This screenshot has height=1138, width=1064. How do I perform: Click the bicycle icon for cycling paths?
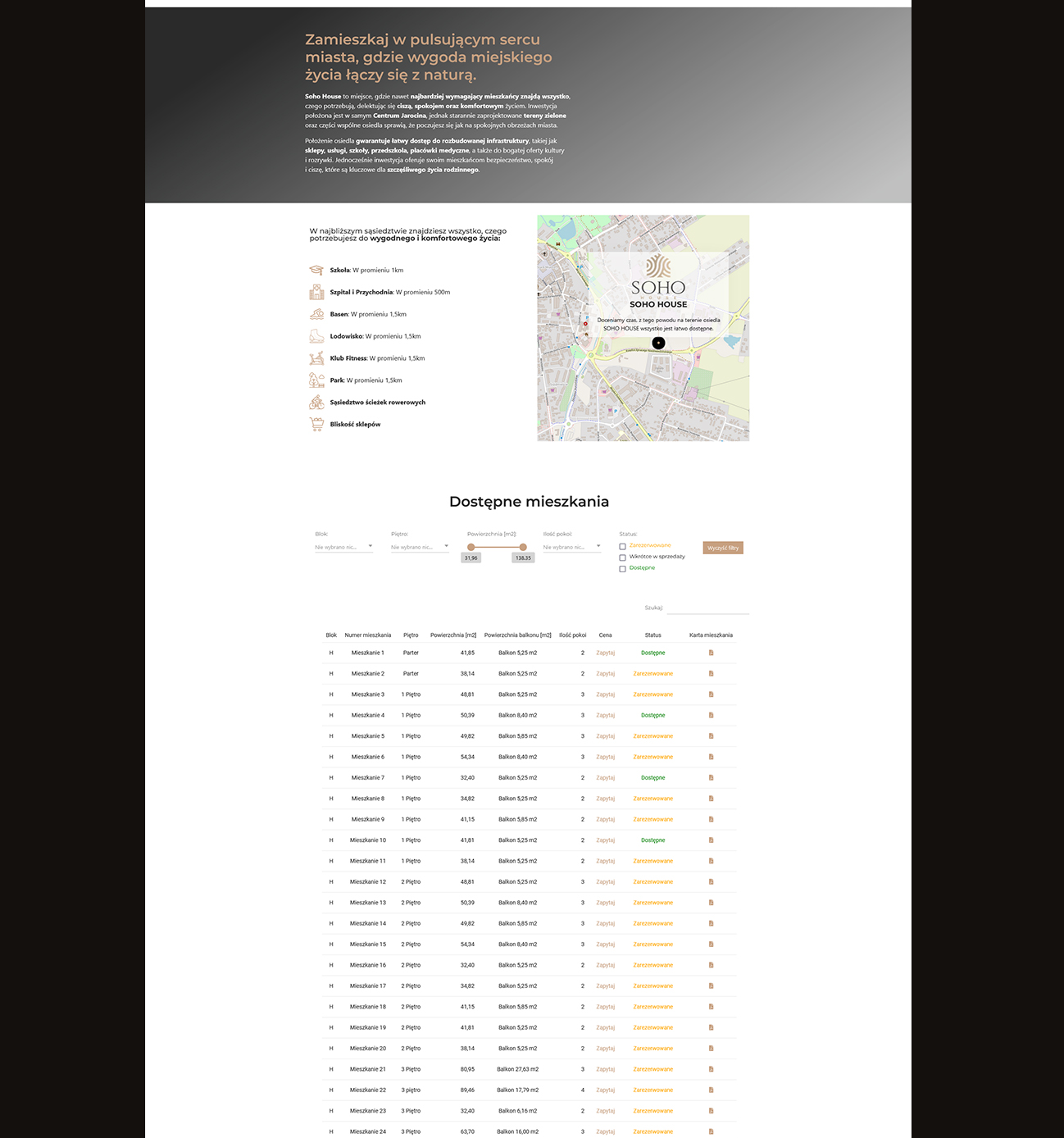[x=316, y=402]
